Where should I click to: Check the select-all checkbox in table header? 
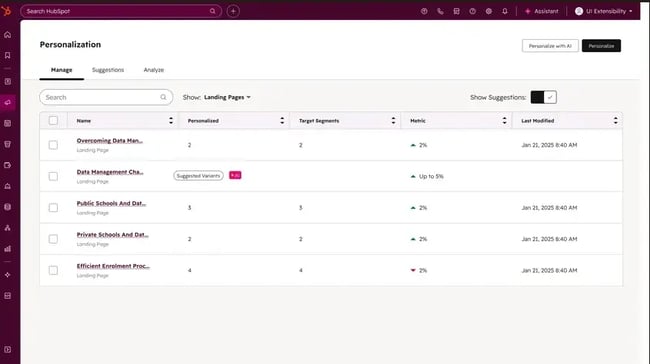tap(53, 120)
